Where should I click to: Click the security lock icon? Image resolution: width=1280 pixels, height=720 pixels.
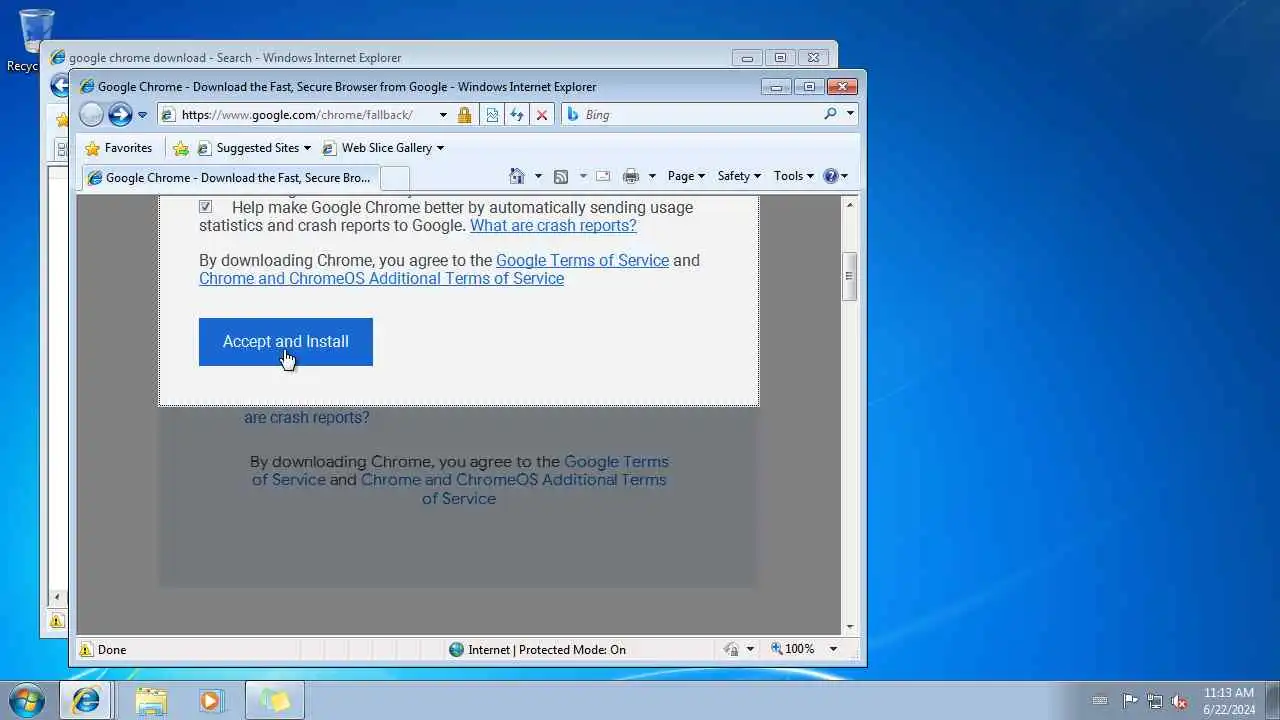click(x=464, y=115)
